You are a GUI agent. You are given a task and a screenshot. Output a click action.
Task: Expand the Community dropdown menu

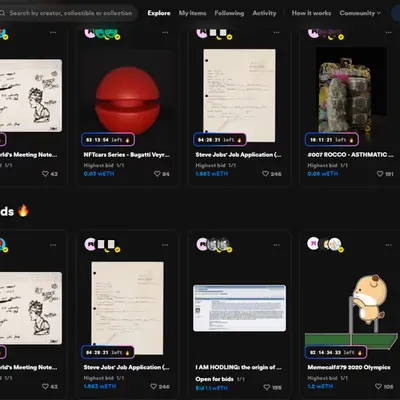(x=360, y=13)
